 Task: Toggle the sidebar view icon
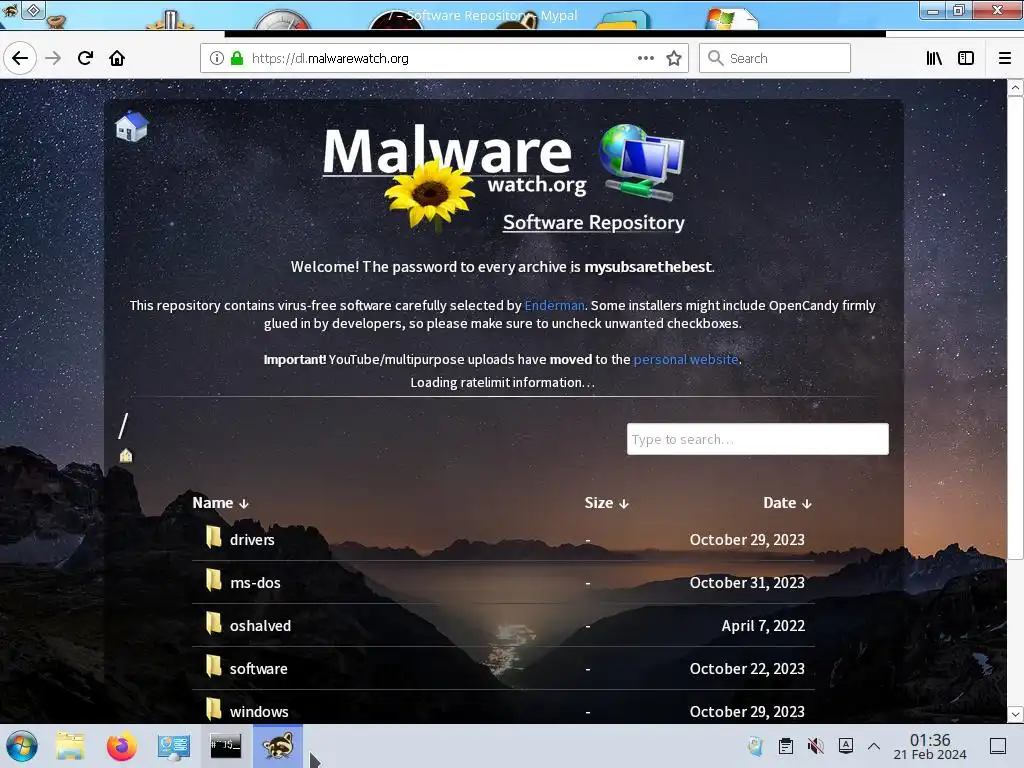tap(966, 58)
